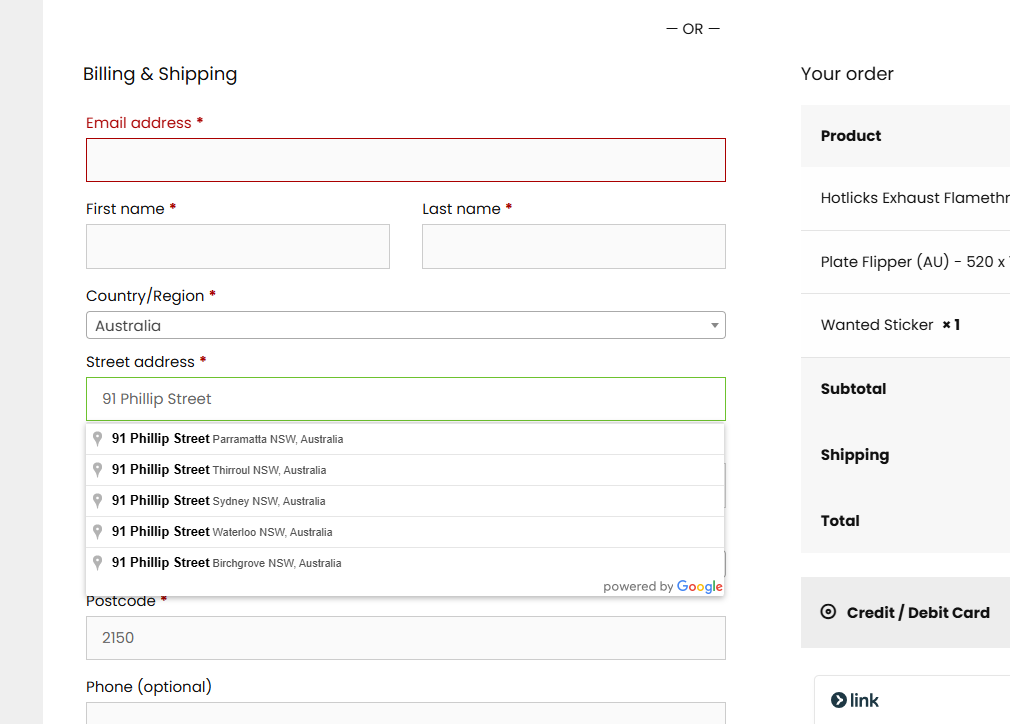Click the Total label

pyautogui.click(x=840, y=520)
